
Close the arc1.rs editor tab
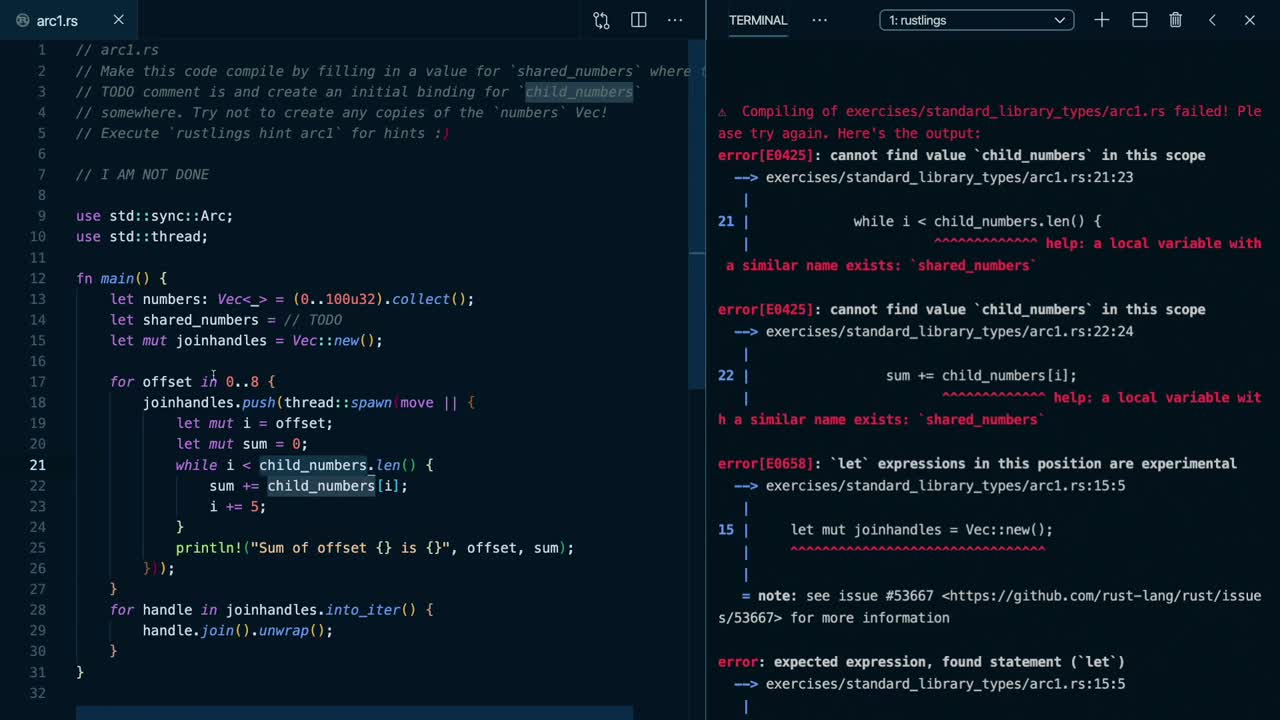pos(118,20)
